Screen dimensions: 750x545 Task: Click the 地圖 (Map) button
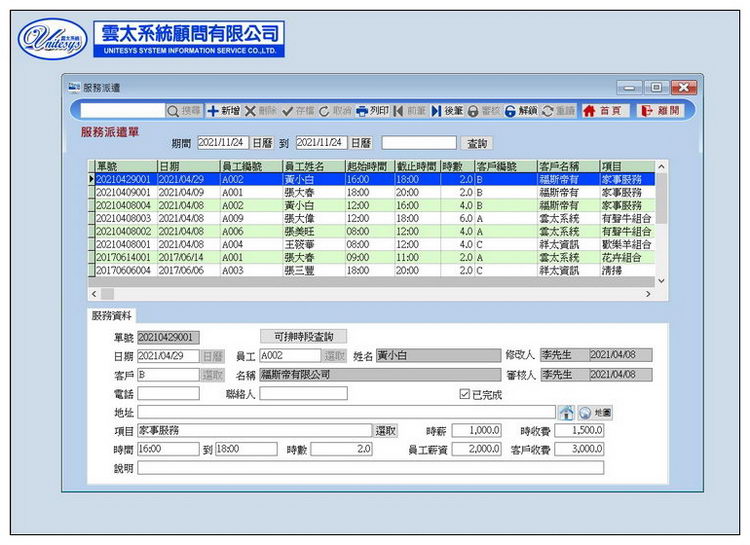pyautogui.click(x=602, y=412)
